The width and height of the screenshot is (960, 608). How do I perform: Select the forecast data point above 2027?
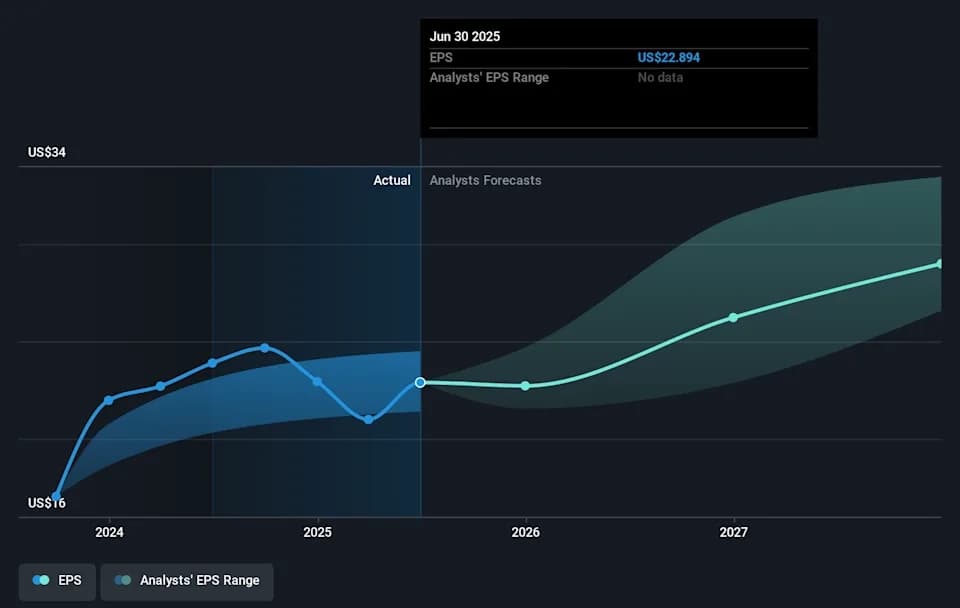(x=733, y=317)
